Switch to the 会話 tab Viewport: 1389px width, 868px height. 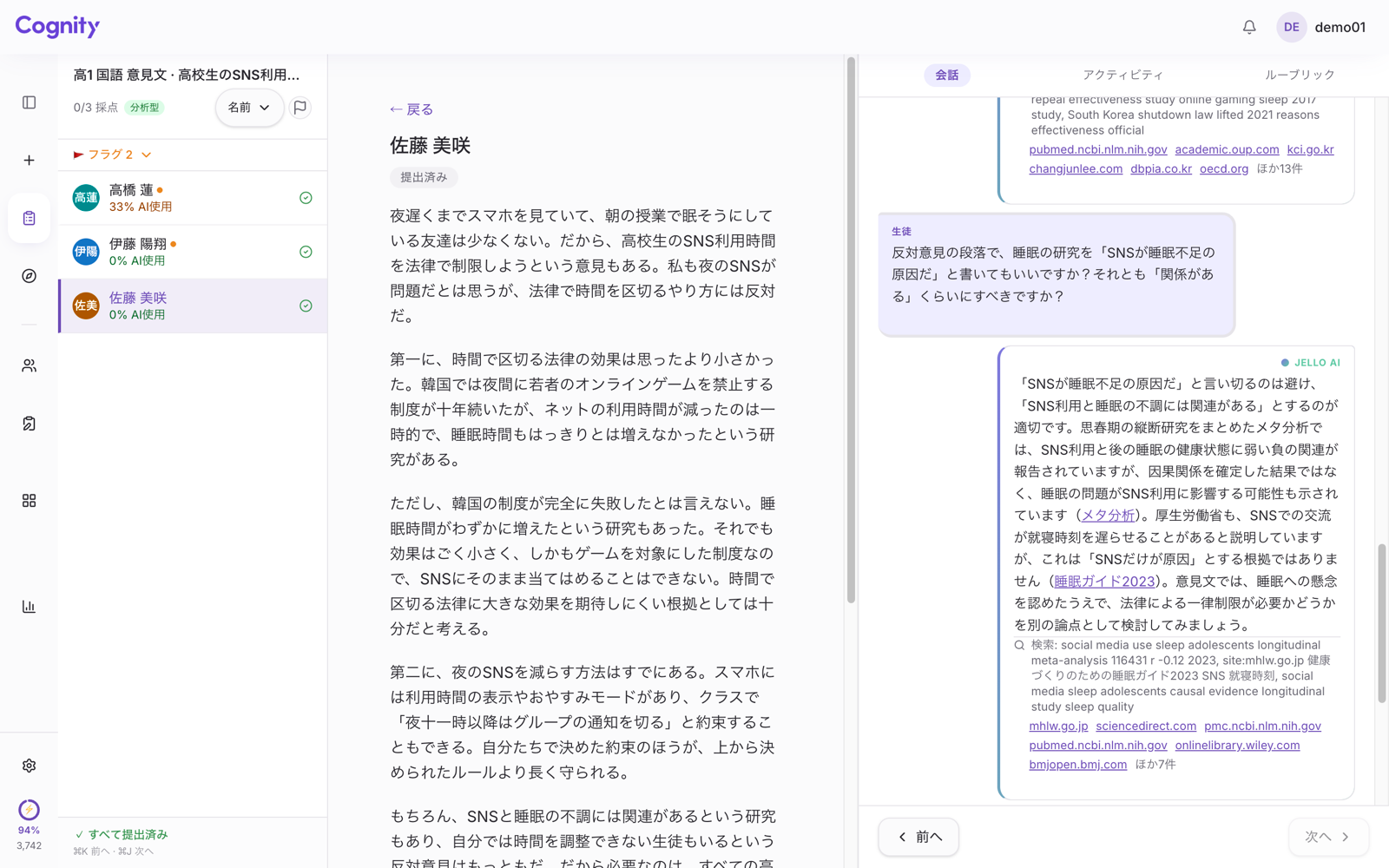coord(947,75)
